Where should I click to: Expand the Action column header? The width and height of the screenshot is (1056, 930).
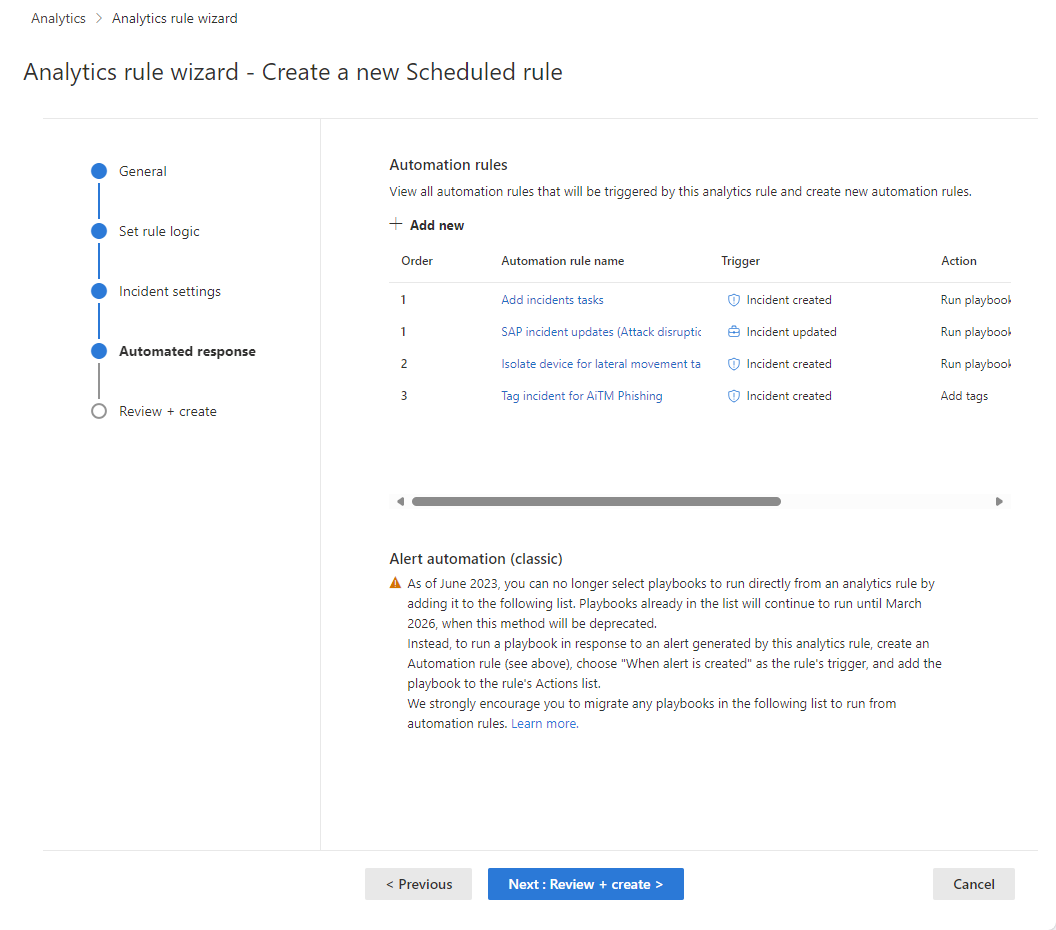pos(958,261)
